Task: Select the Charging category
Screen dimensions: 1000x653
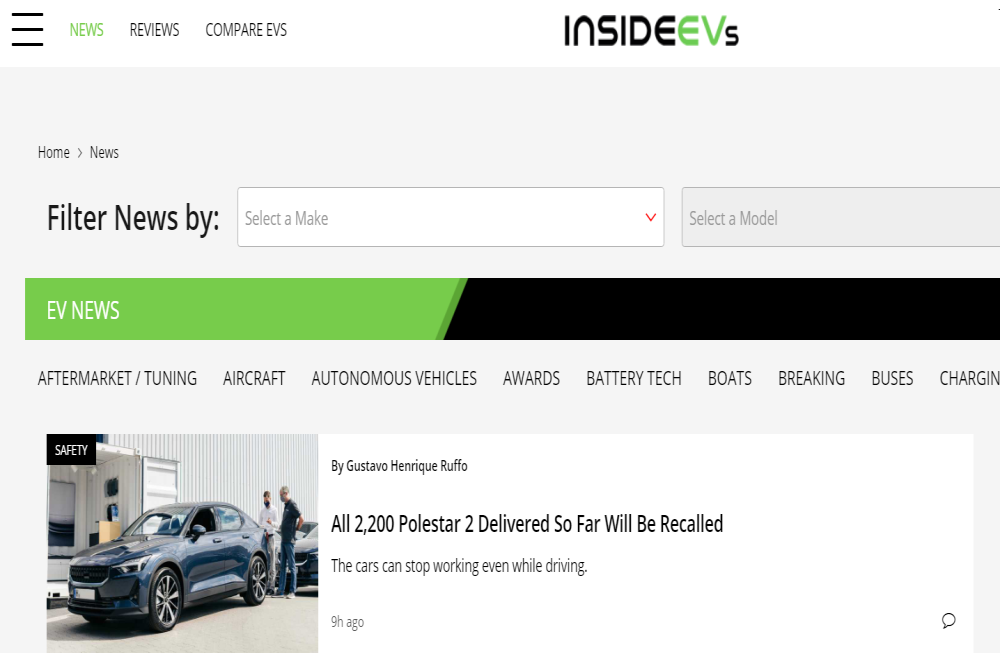Action: (x=969, y=378)
